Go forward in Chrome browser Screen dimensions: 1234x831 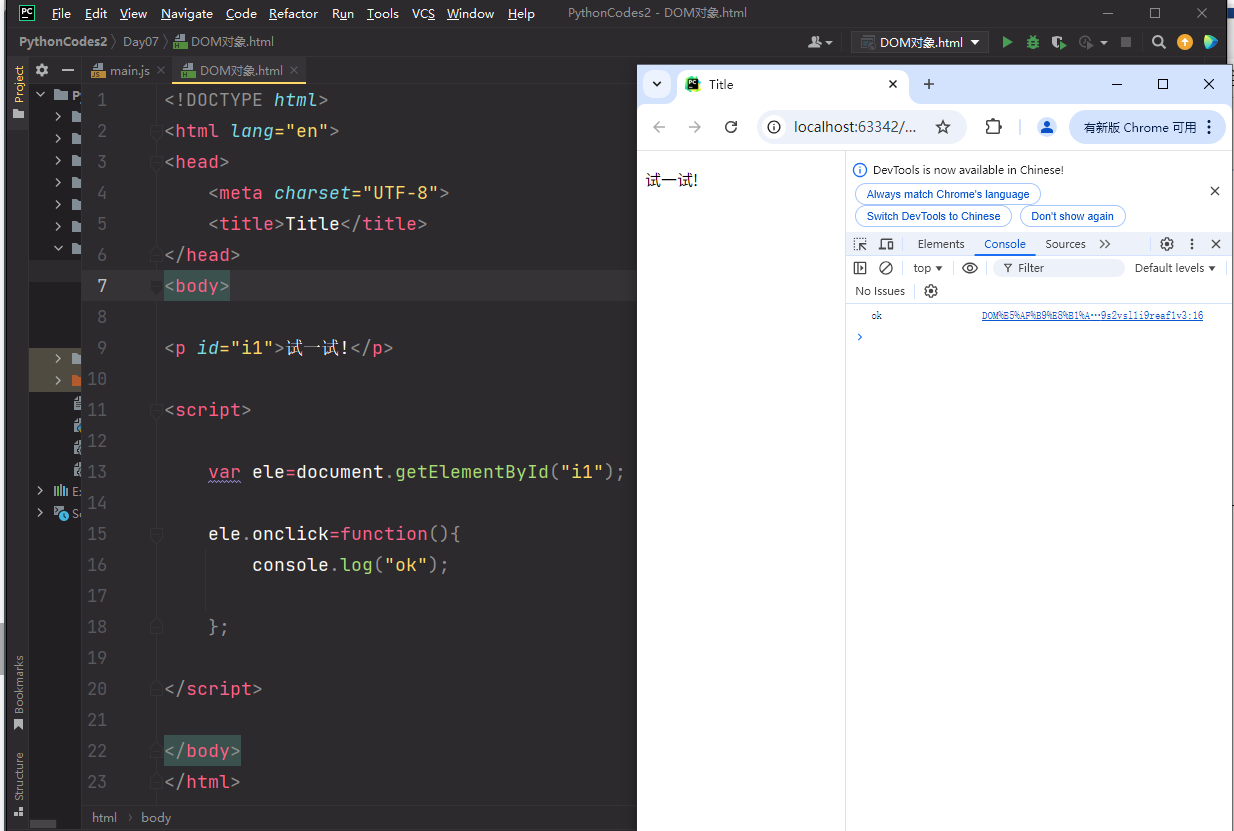point(695,127)
